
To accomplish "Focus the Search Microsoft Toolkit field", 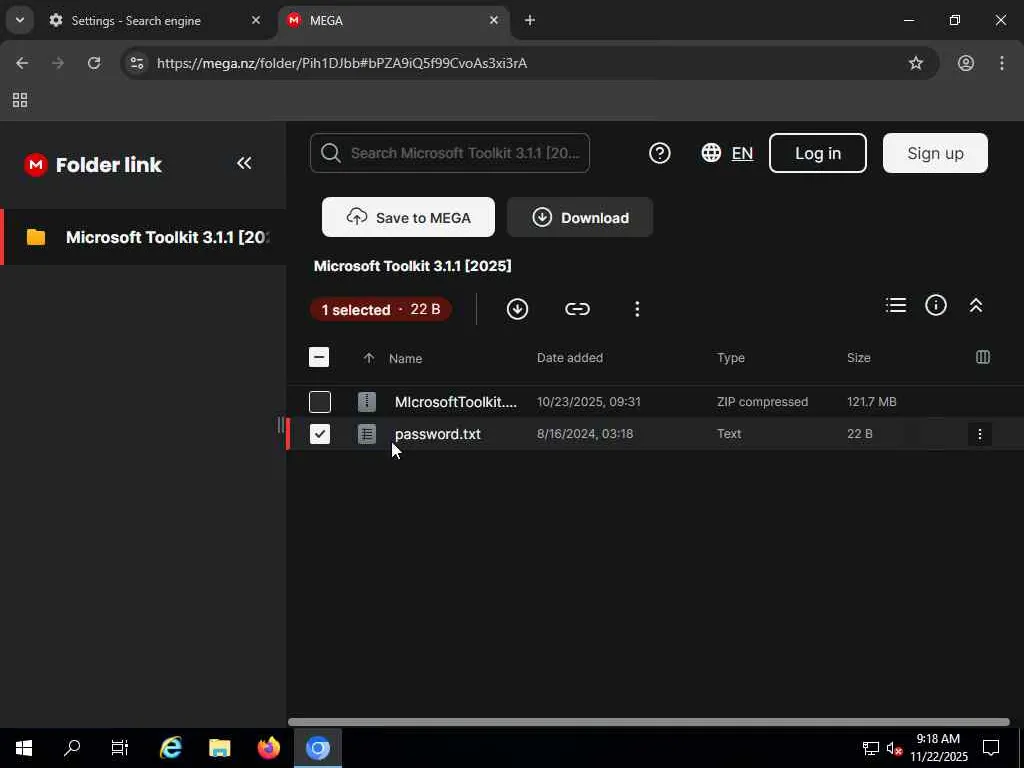I will 450,153.
